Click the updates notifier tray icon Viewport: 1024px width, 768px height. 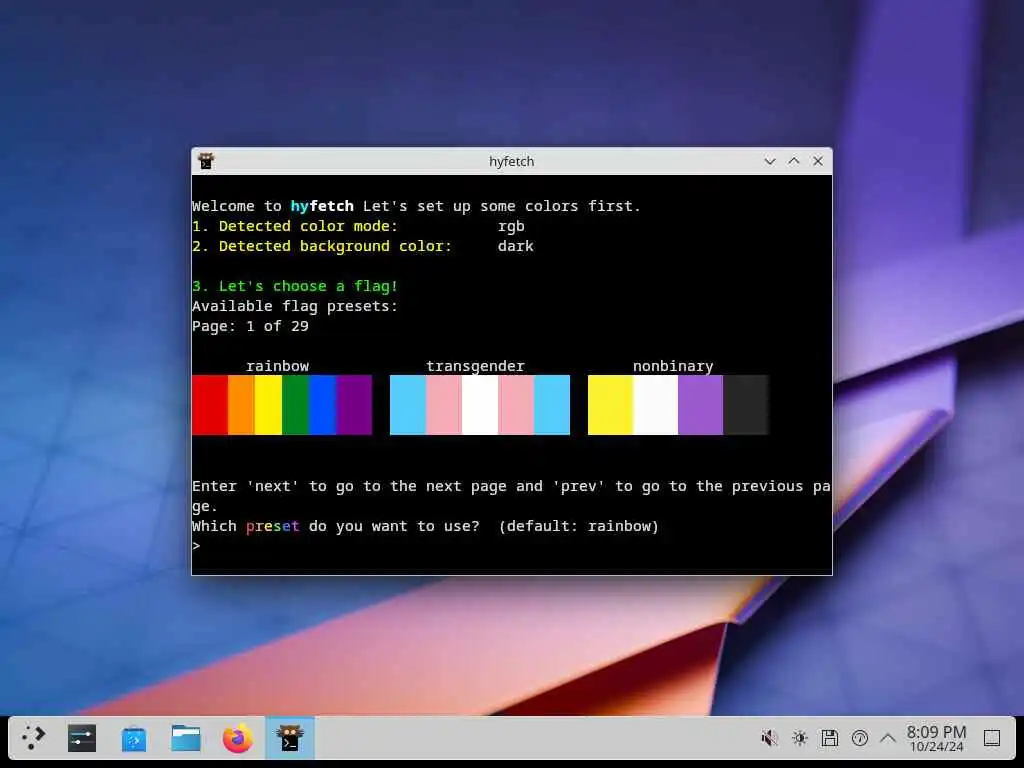(x=859, y=738)
